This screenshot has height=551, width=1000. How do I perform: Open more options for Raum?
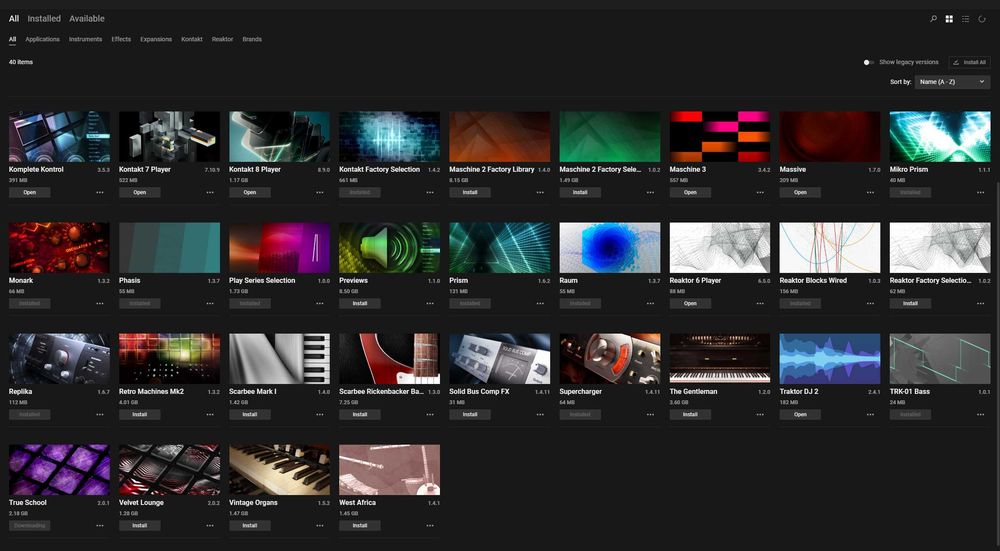coord(651,304)
